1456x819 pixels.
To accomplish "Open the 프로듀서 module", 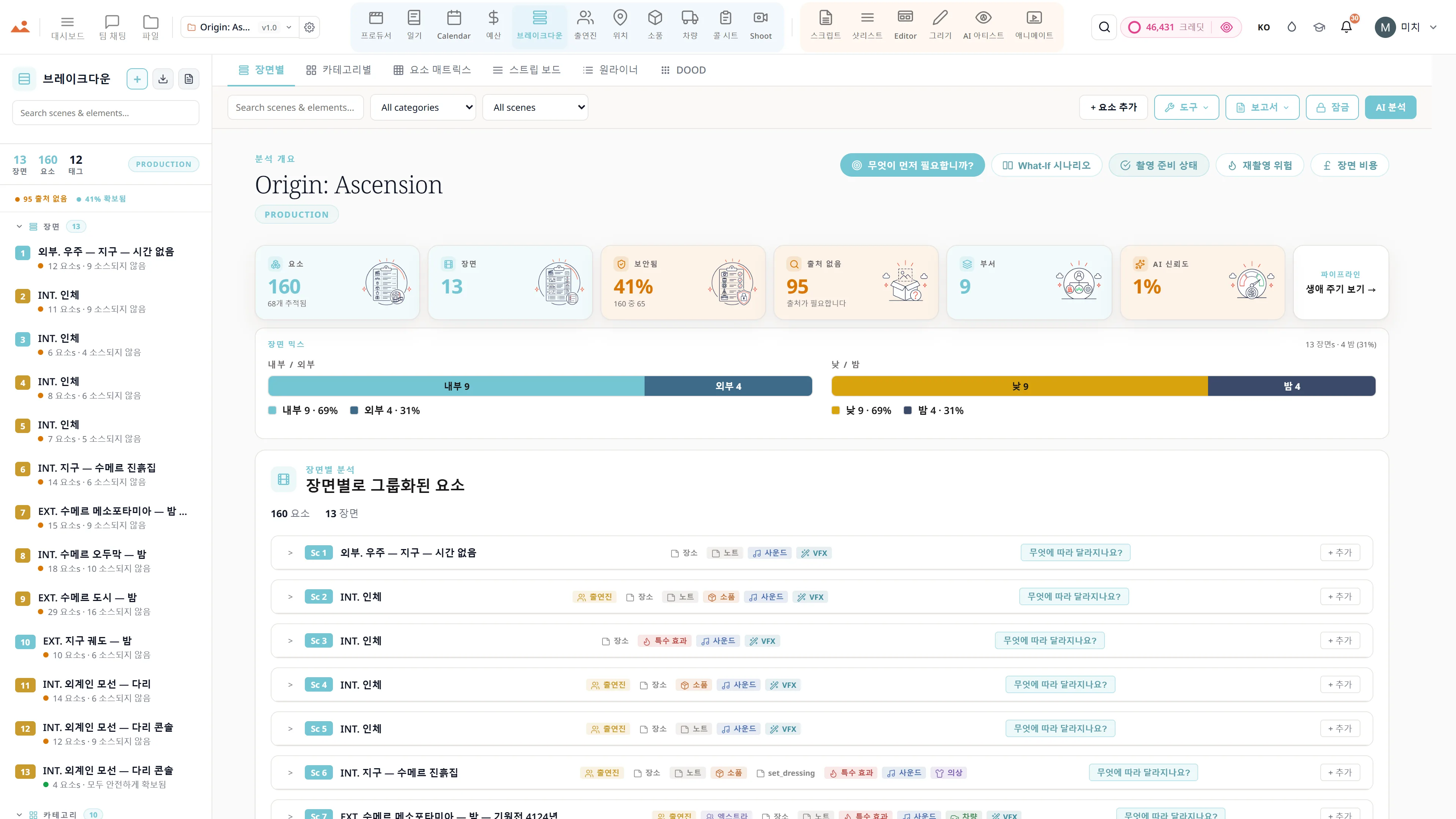I will click(x=376, y=26).
